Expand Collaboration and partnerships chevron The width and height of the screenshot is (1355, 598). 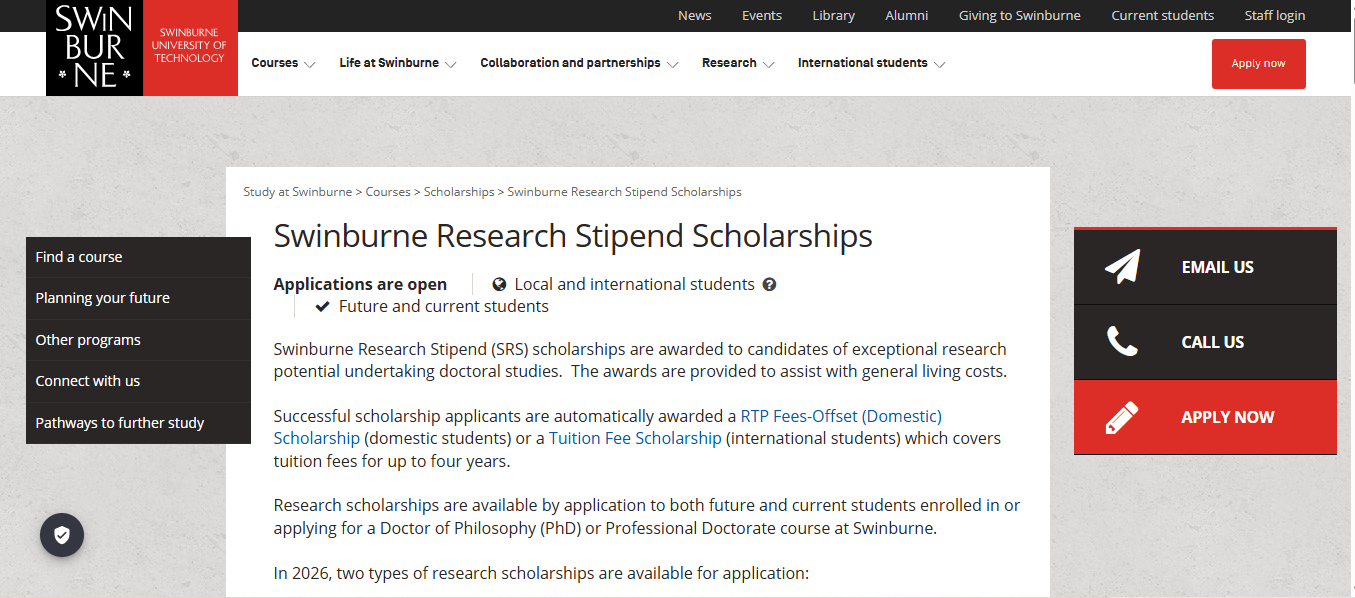tap(672, 64)
